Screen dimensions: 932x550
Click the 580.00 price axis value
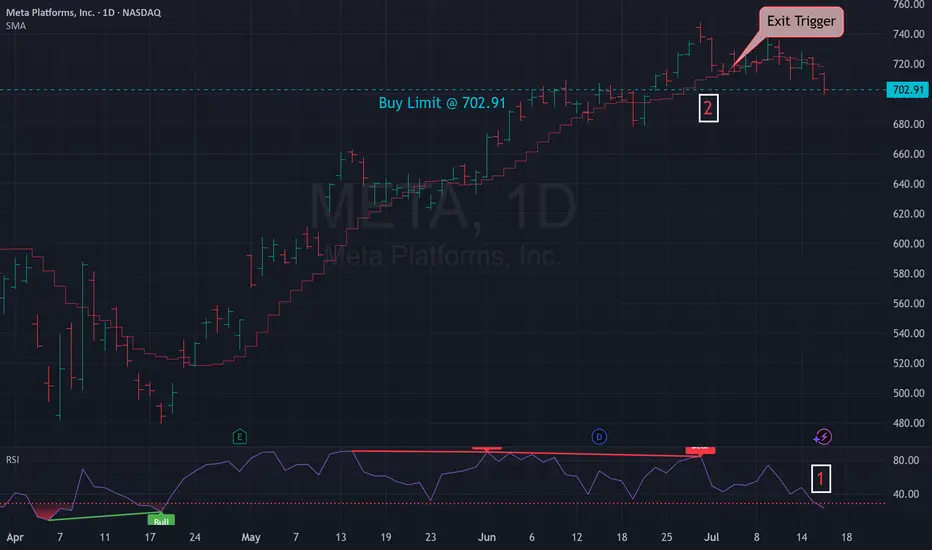click(x=909, y=274)
